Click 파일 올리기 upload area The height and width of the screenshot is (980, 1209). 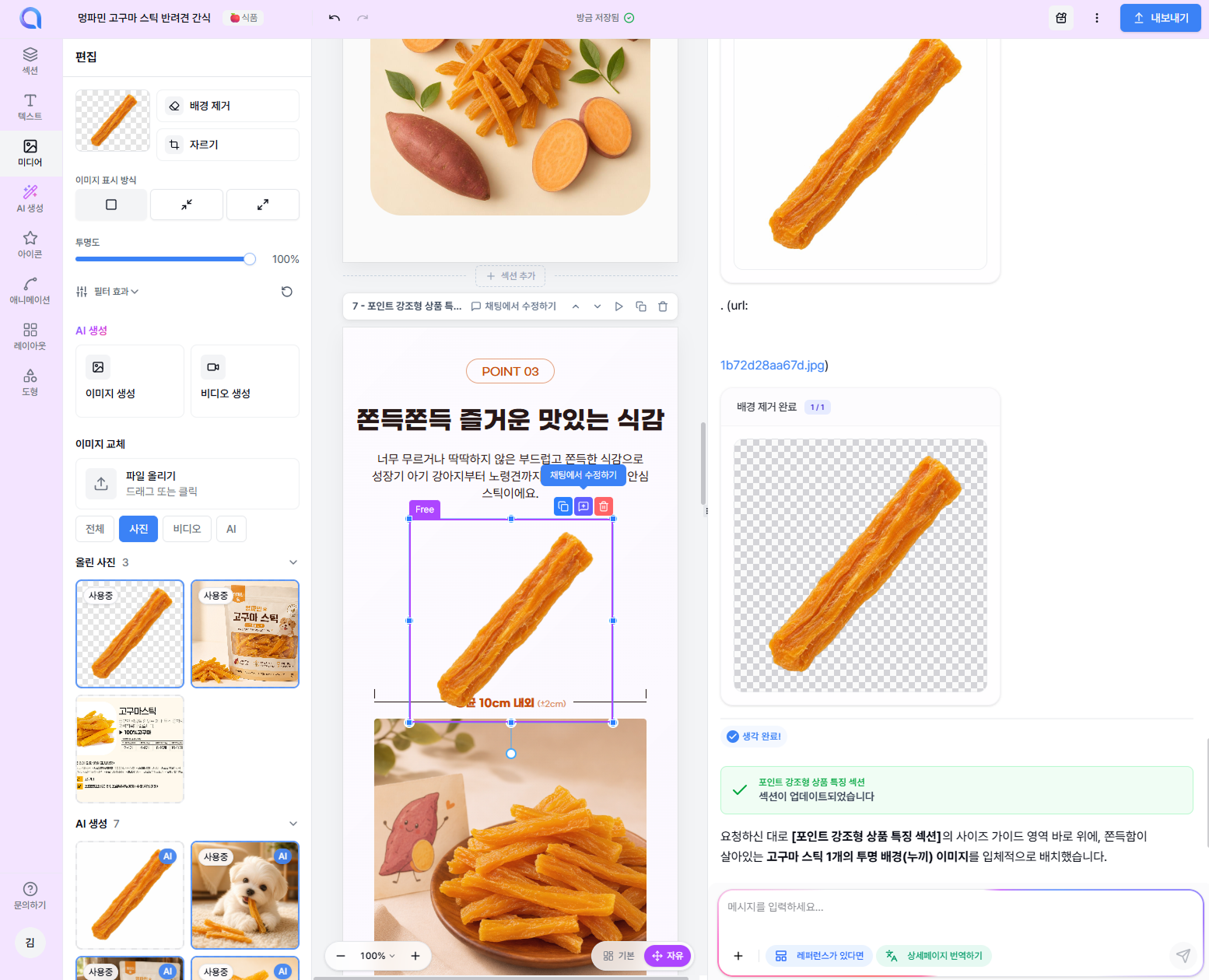pyautogui.click(x=187, y=484)
